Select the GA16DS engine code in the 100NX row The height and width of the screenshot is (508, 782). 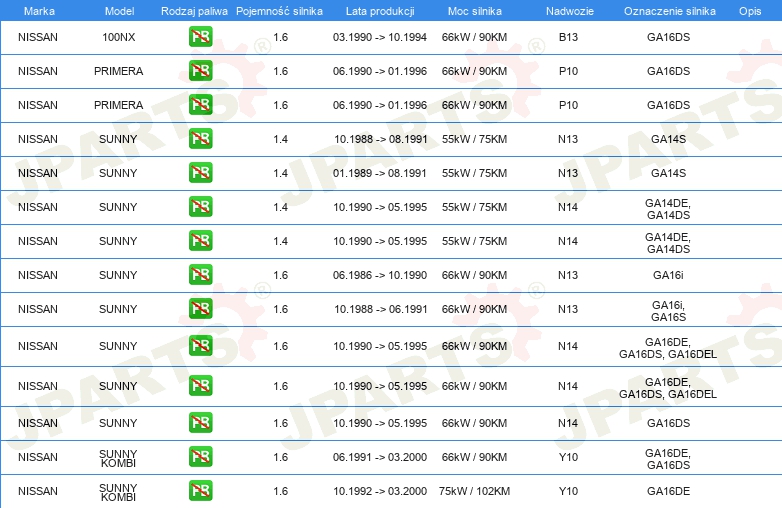coord(668,37)
